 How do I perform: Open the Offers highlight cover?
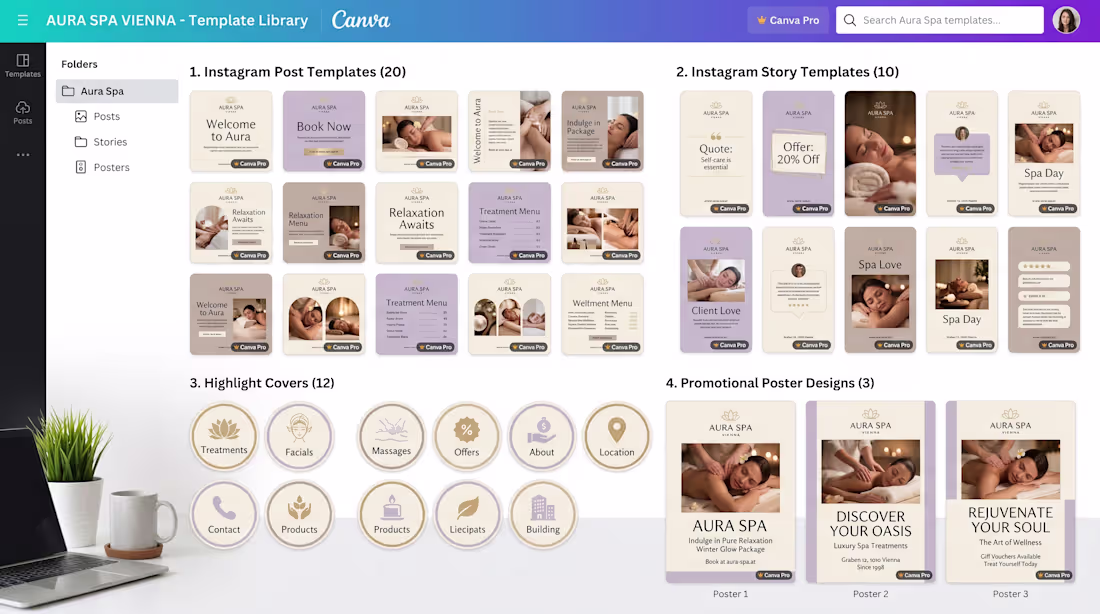point(467,436)
